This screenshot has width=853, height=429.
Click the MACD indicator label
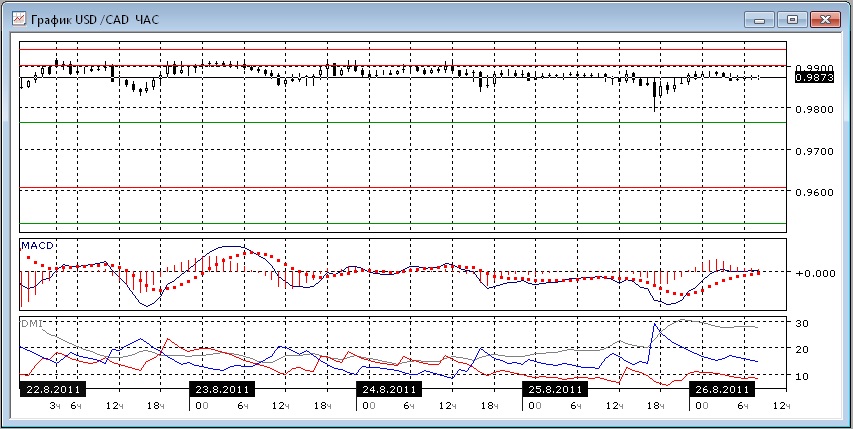pos(38,246)
